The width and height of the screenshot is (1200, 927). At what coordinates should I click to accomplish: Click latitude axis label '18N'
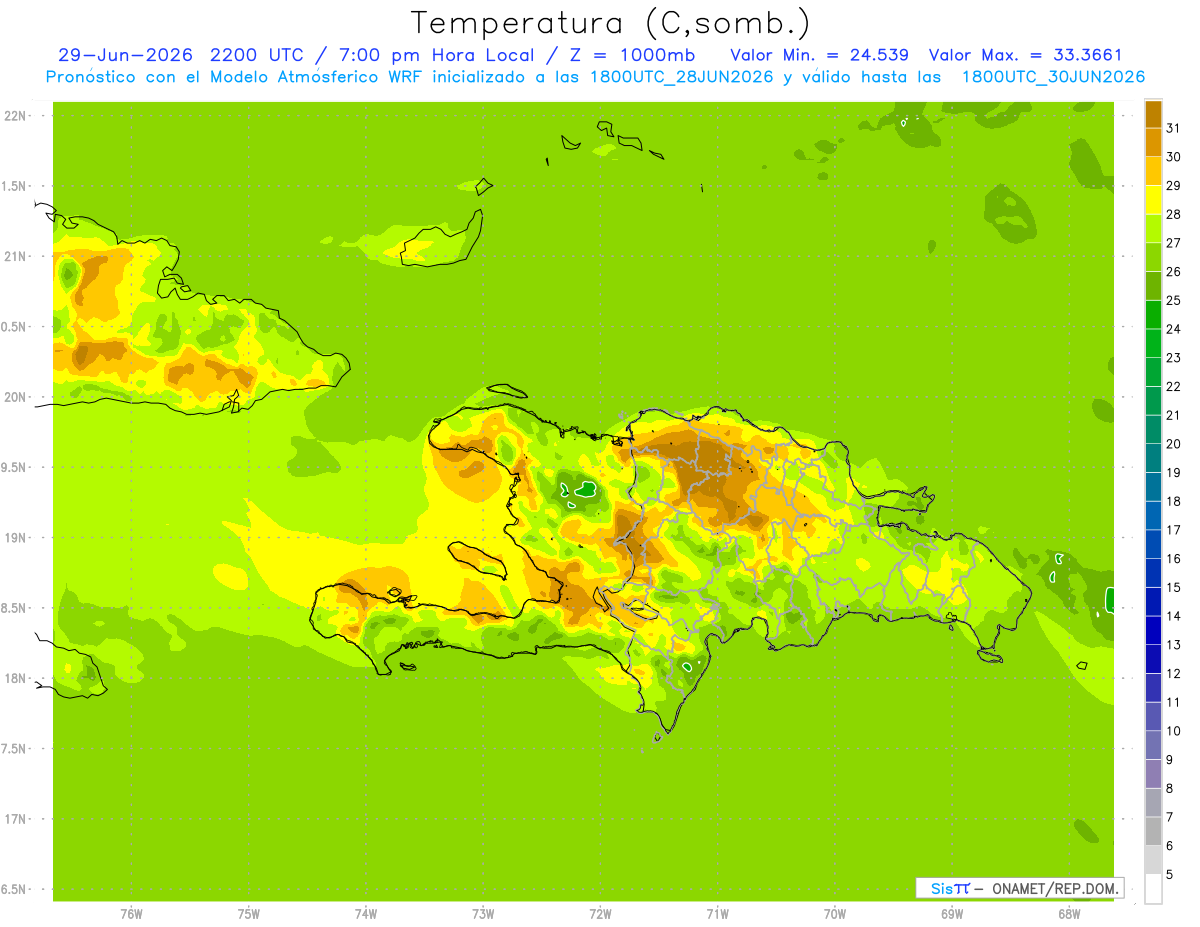[x=15, y=678]
